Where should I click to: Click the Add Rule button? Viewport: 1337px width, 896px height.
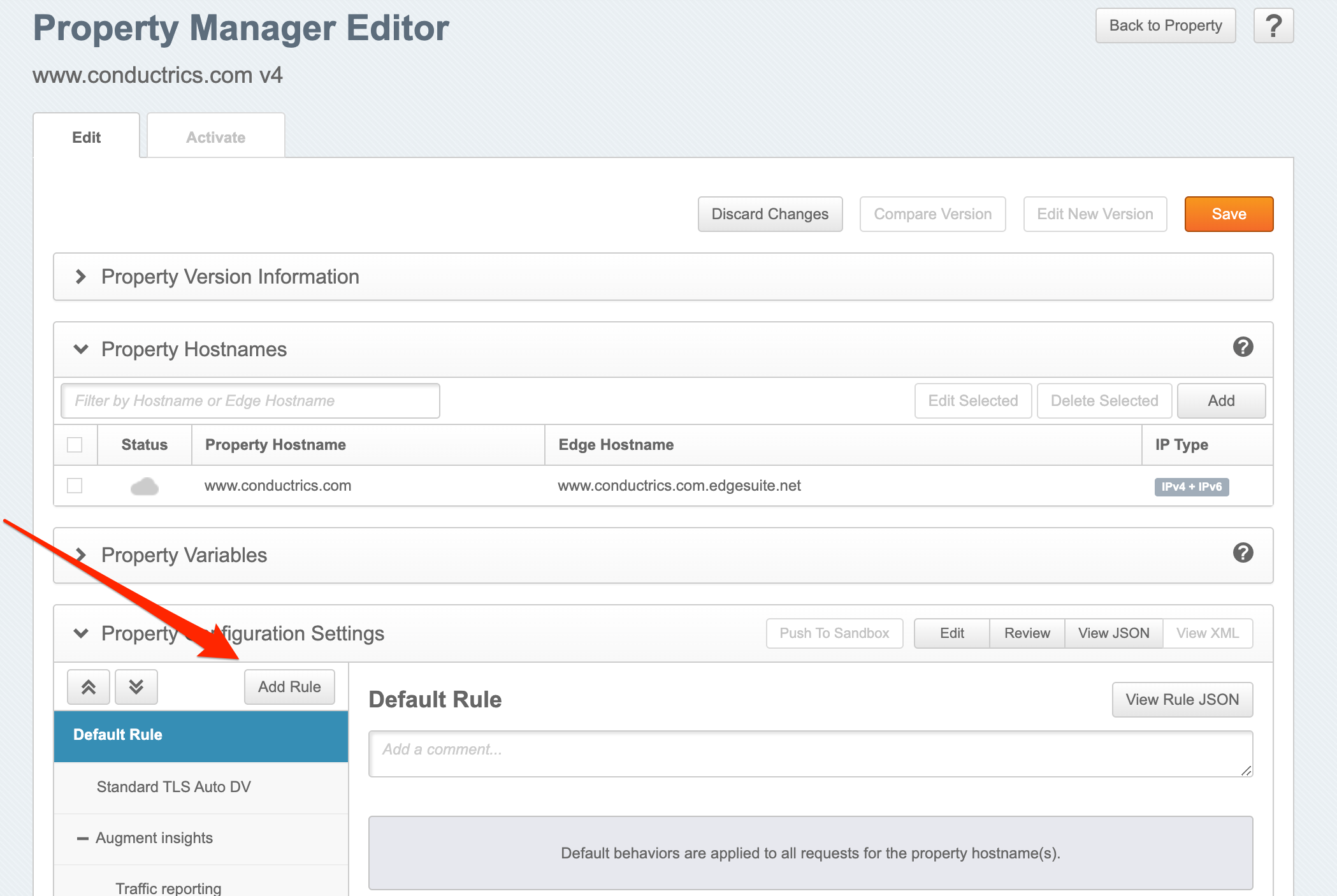(289, 687)
